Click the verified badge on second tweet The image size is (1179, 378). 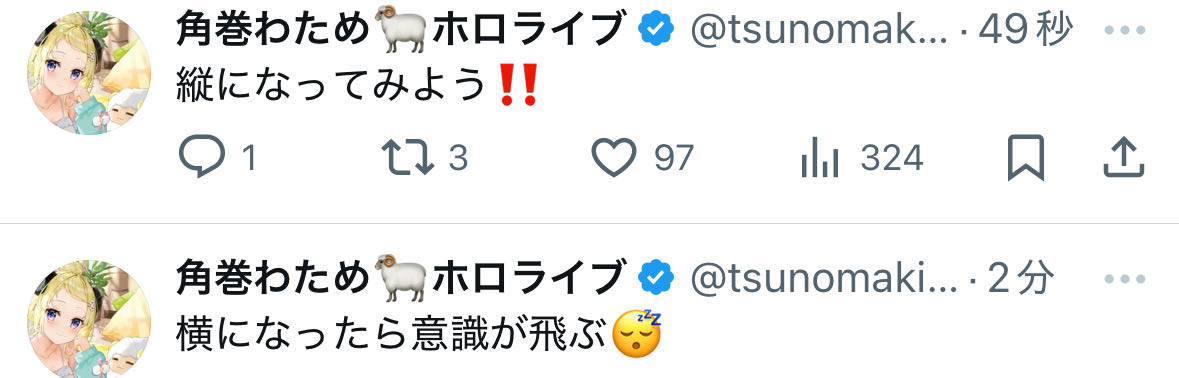(x=655, y=280)
